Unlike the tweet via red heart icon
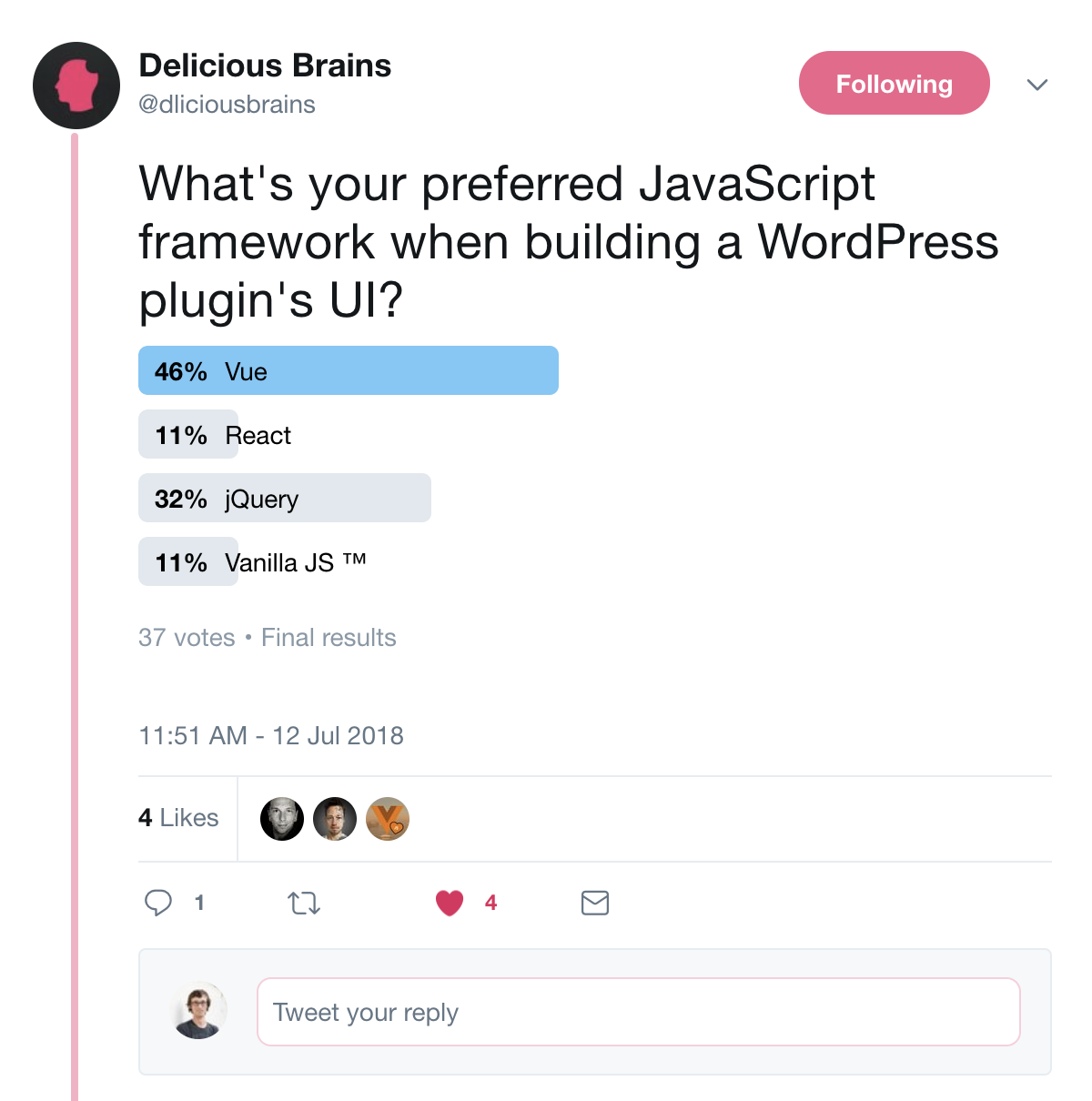The width and height of the screenshot is (1092, 1101). coord(450,903)
